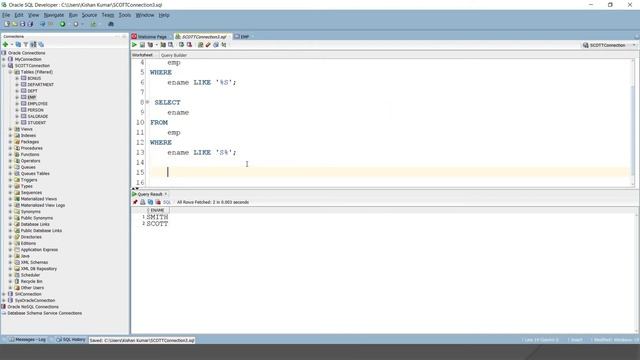This screenshot has width=640, height=360.
Task: Click the New Connection green plus icon
Action: [5, 44]
